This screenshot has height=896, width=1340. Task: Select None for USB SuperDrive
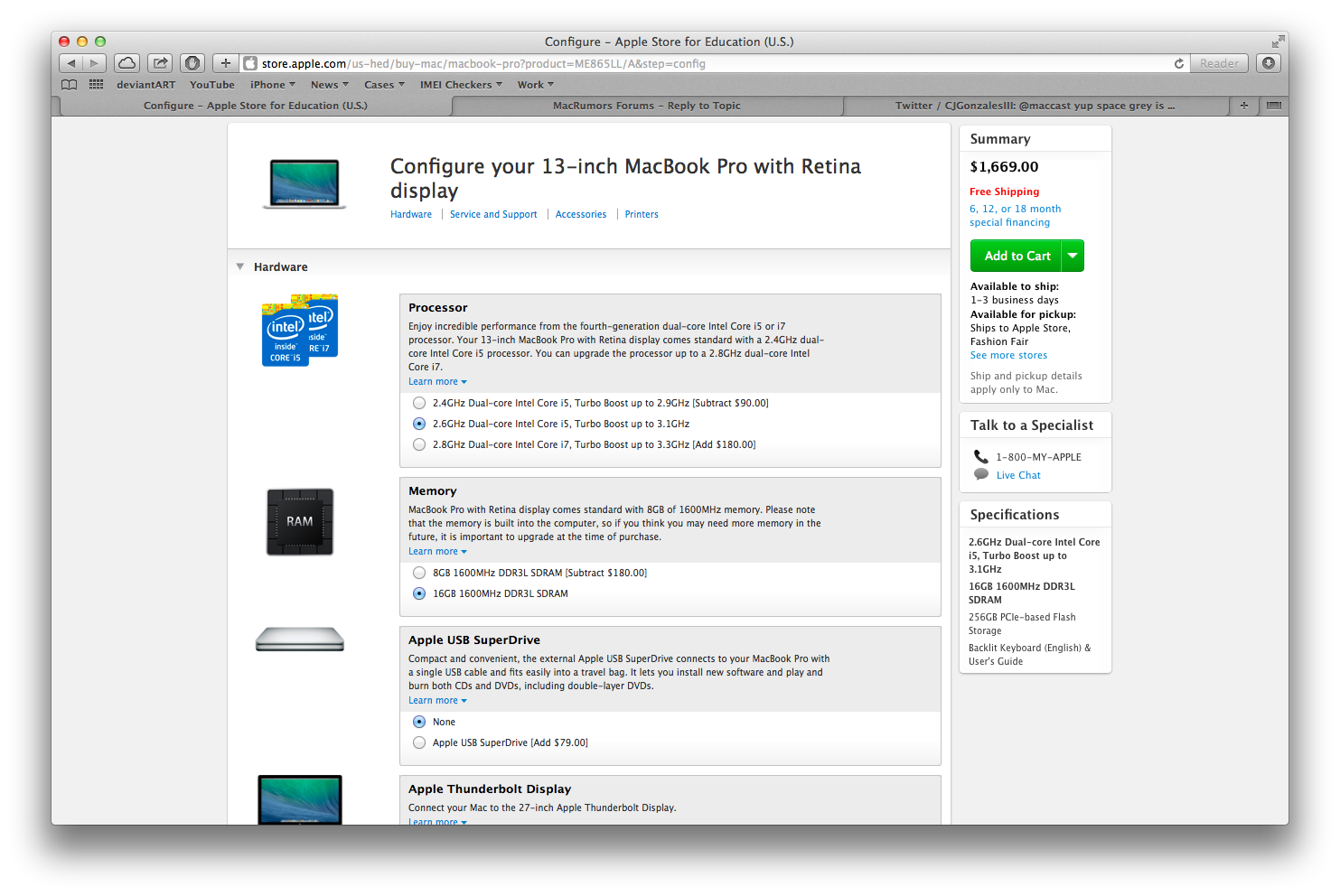coord(419,722)
